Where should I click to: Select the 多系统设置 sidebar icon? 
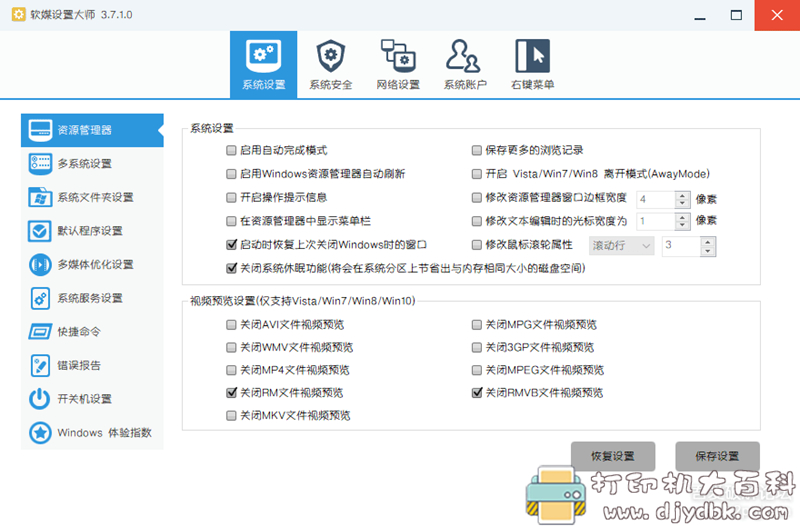(x=40, y=164)
